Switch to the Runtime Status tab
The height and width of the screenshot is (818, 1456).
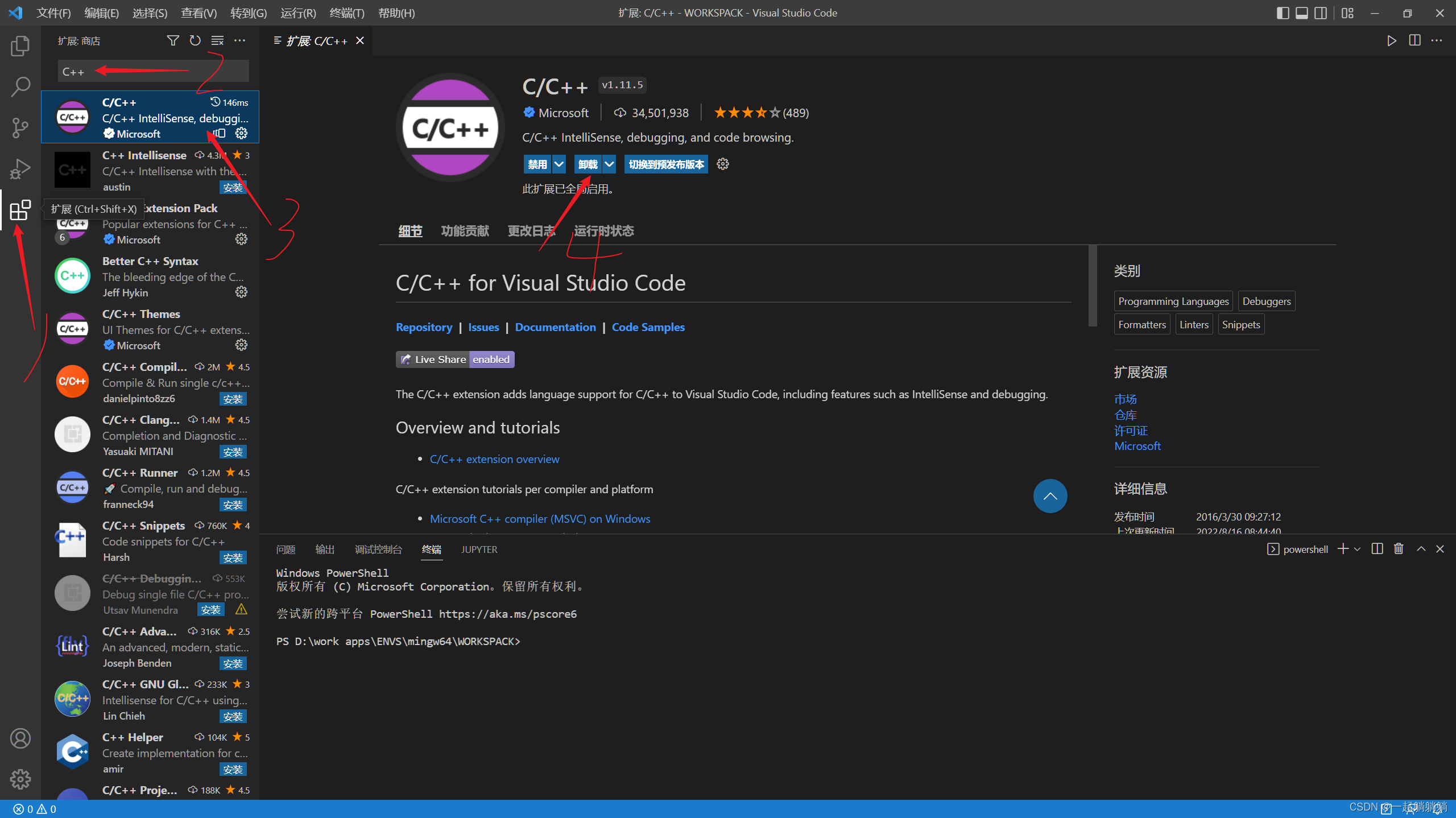point(603,231)
